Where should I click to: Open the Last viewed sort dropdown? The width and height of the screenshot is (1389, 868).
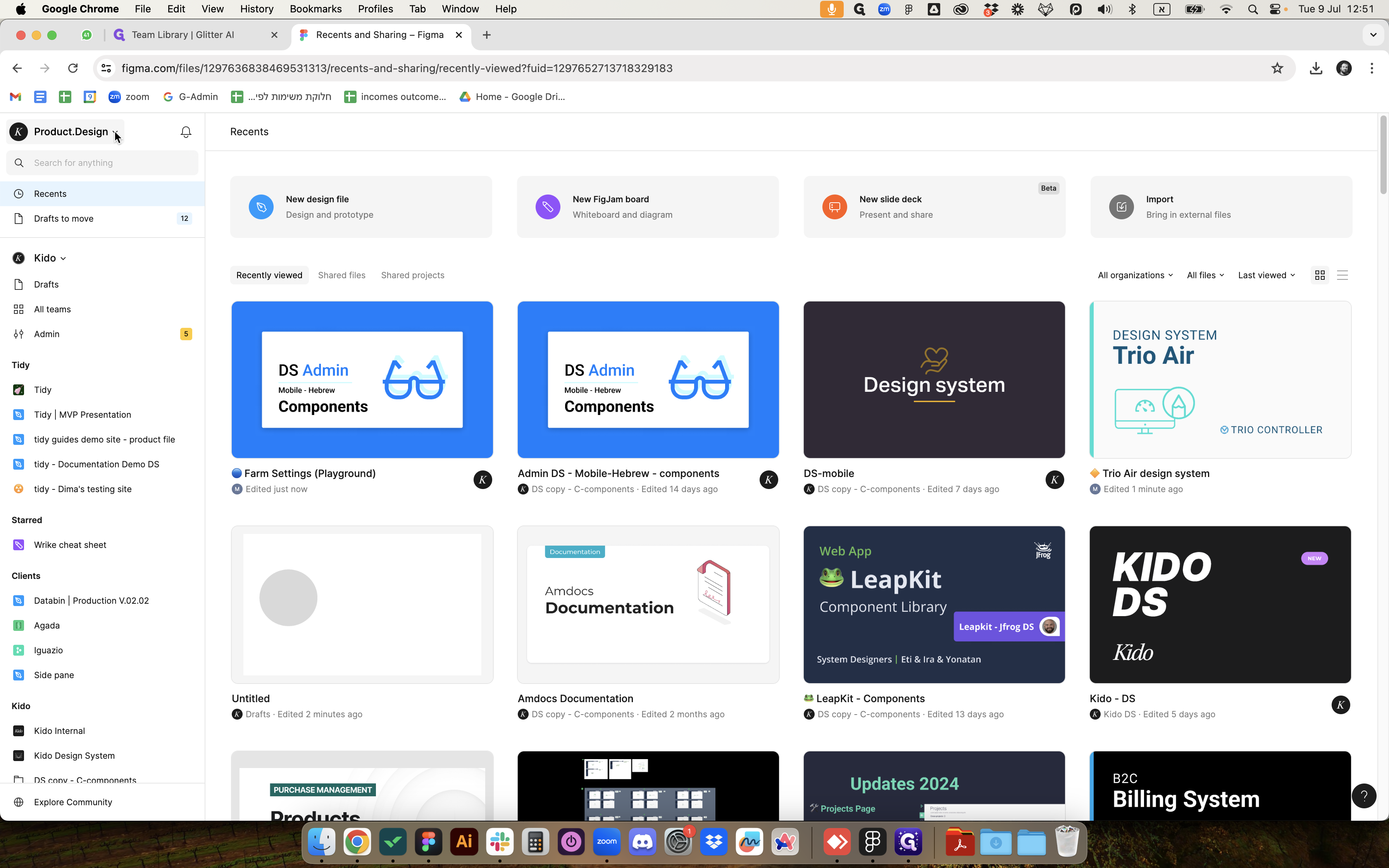click(1266, 275)
